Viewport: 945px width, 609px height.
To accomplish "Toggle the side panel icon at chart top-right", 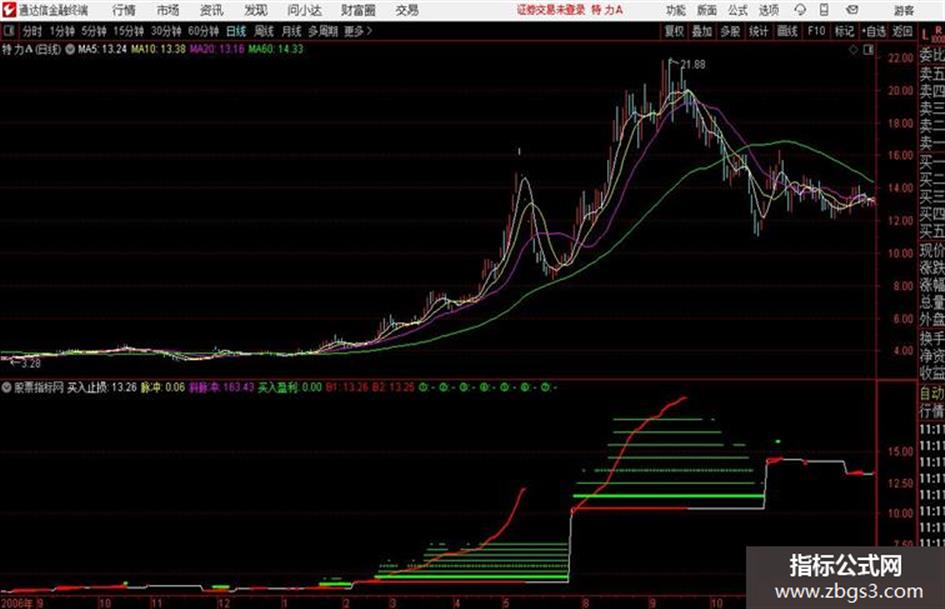I will [868, 50].
